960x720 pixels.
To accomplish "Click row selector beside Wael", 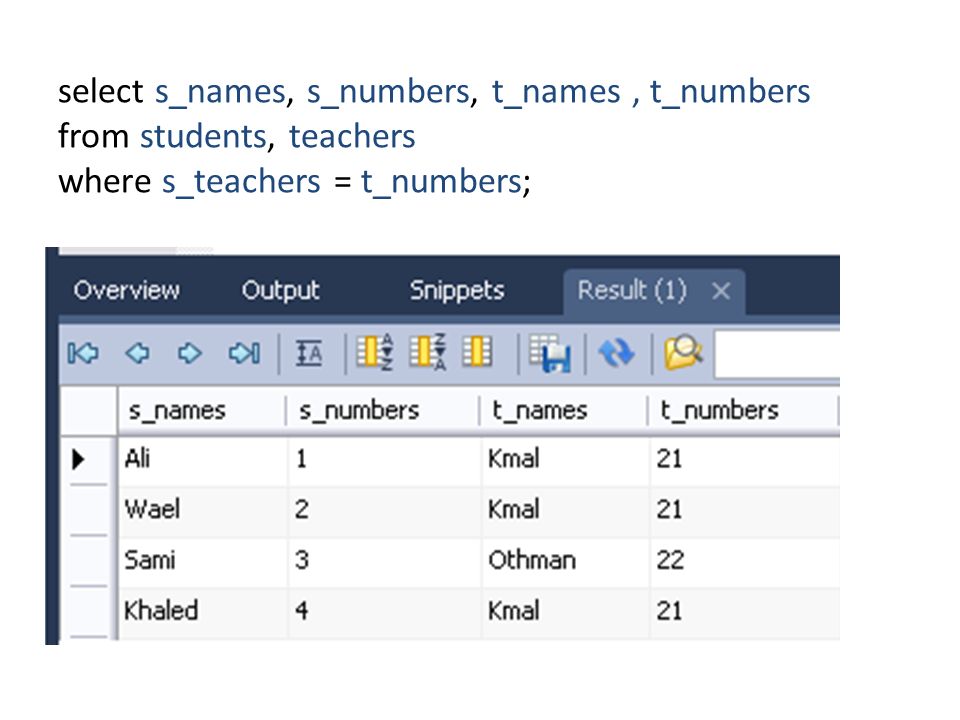I will click(x=88, y=510).
